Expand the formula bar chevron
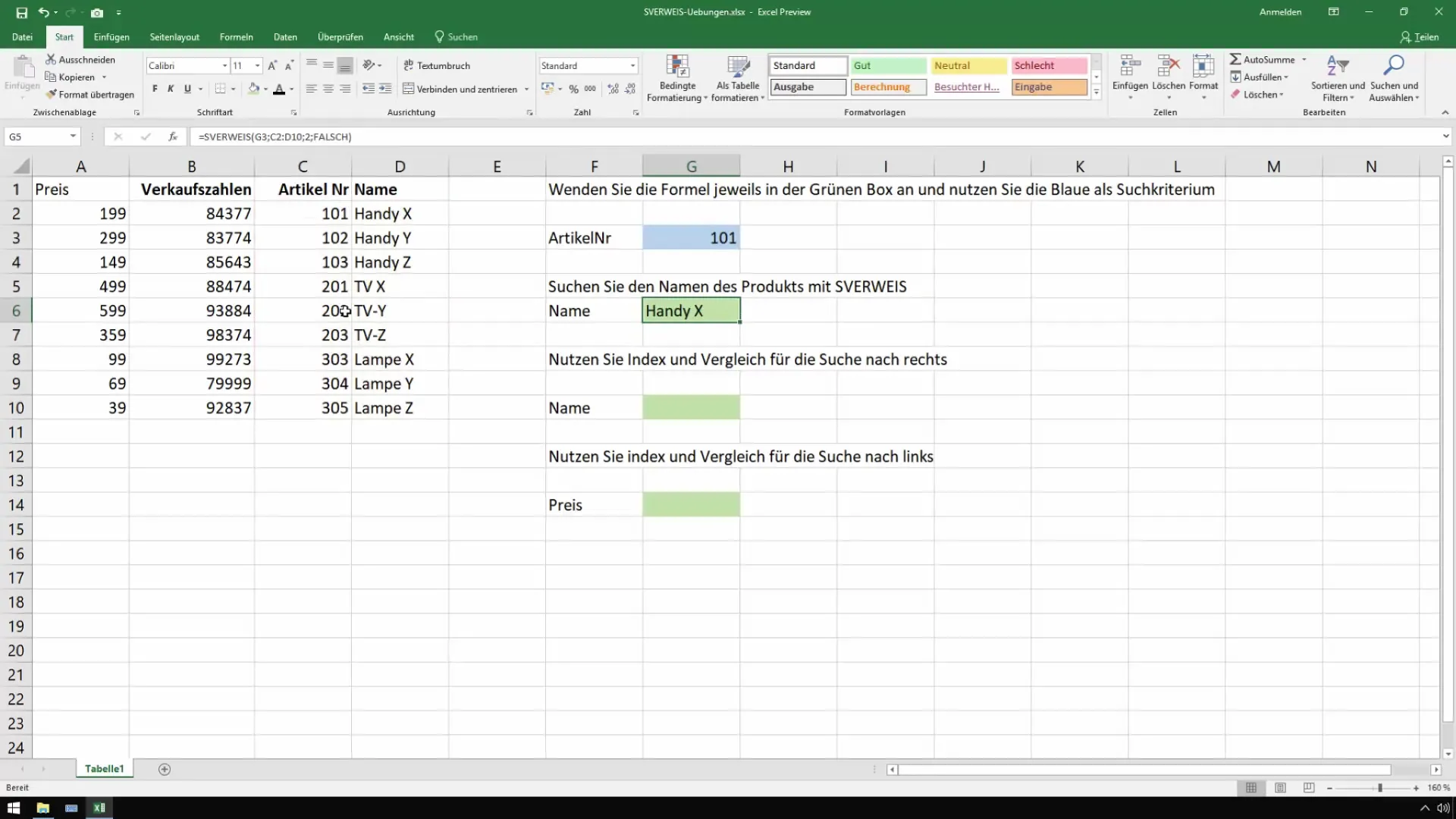1456x819 pixels. tap(1445, 136)
